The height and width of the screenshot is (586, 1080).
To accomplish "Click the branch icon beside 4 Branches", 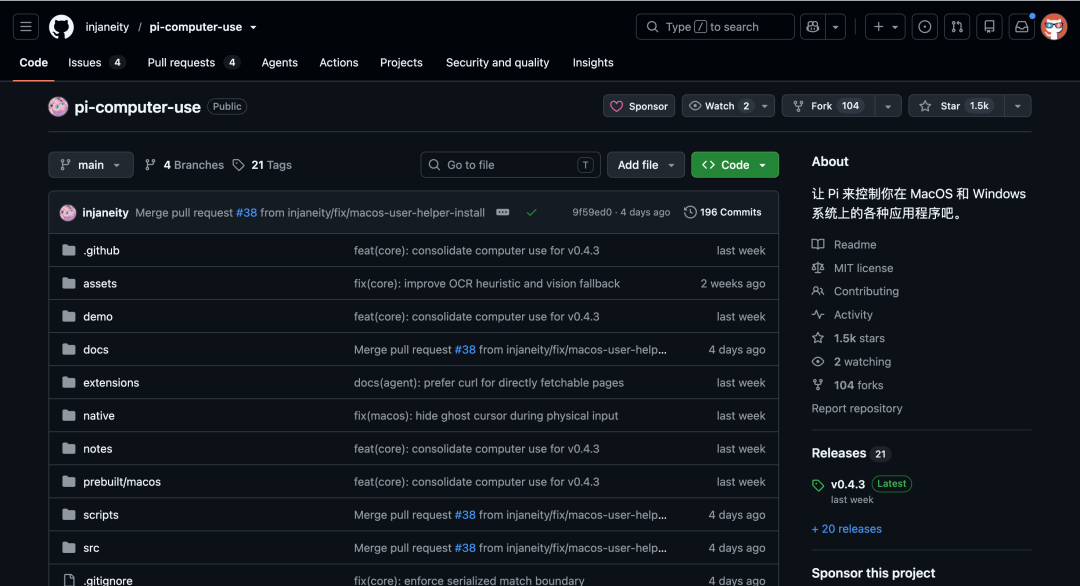I will 150,165.
